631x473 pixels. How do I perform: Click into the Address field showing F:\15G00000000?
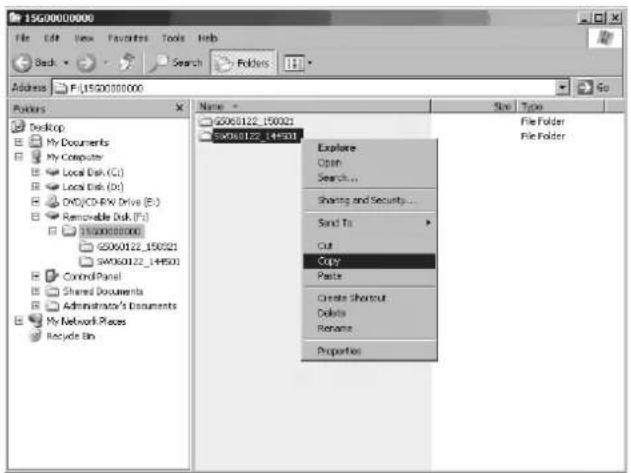click(x=304, y=87)
